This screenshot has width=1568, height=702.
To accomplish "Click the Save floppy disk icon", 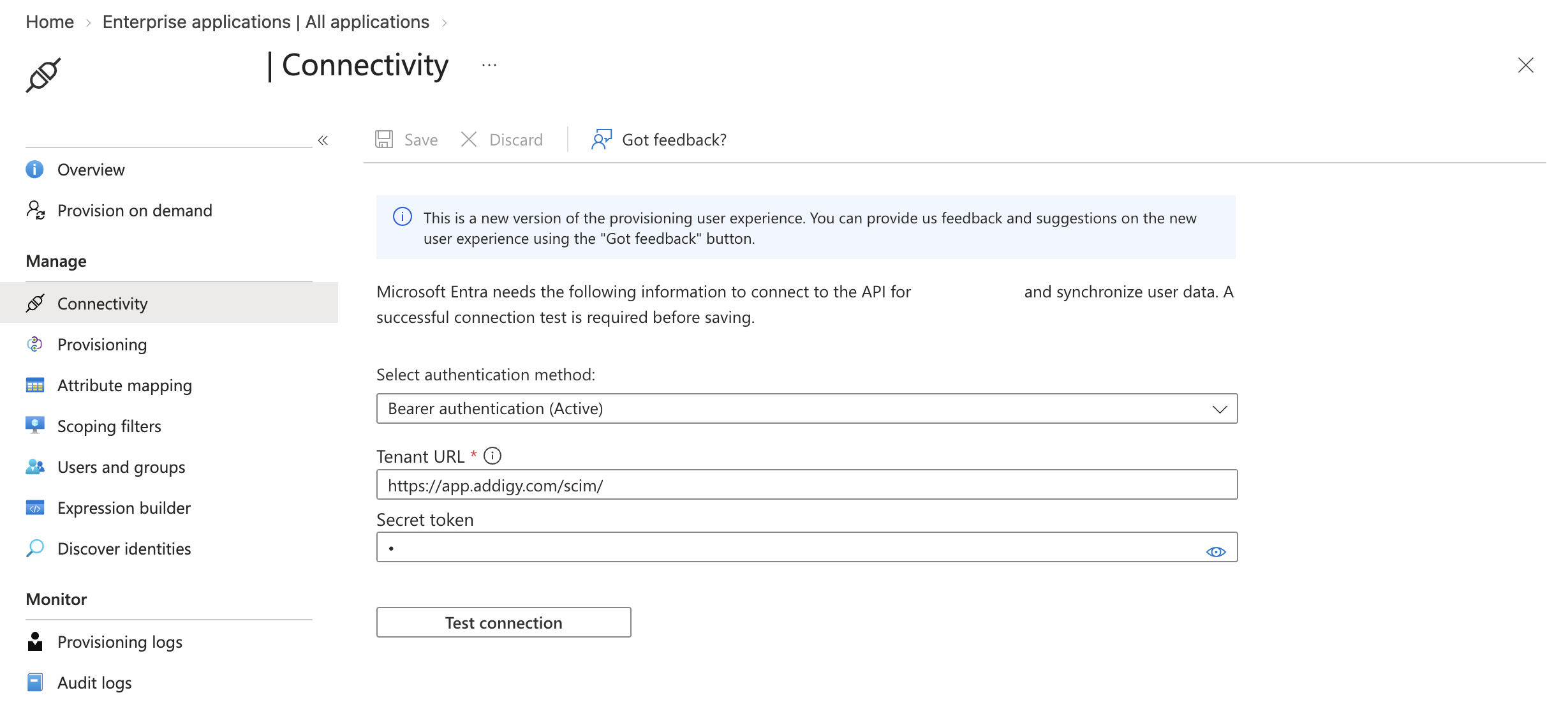I will click(384, 139).
